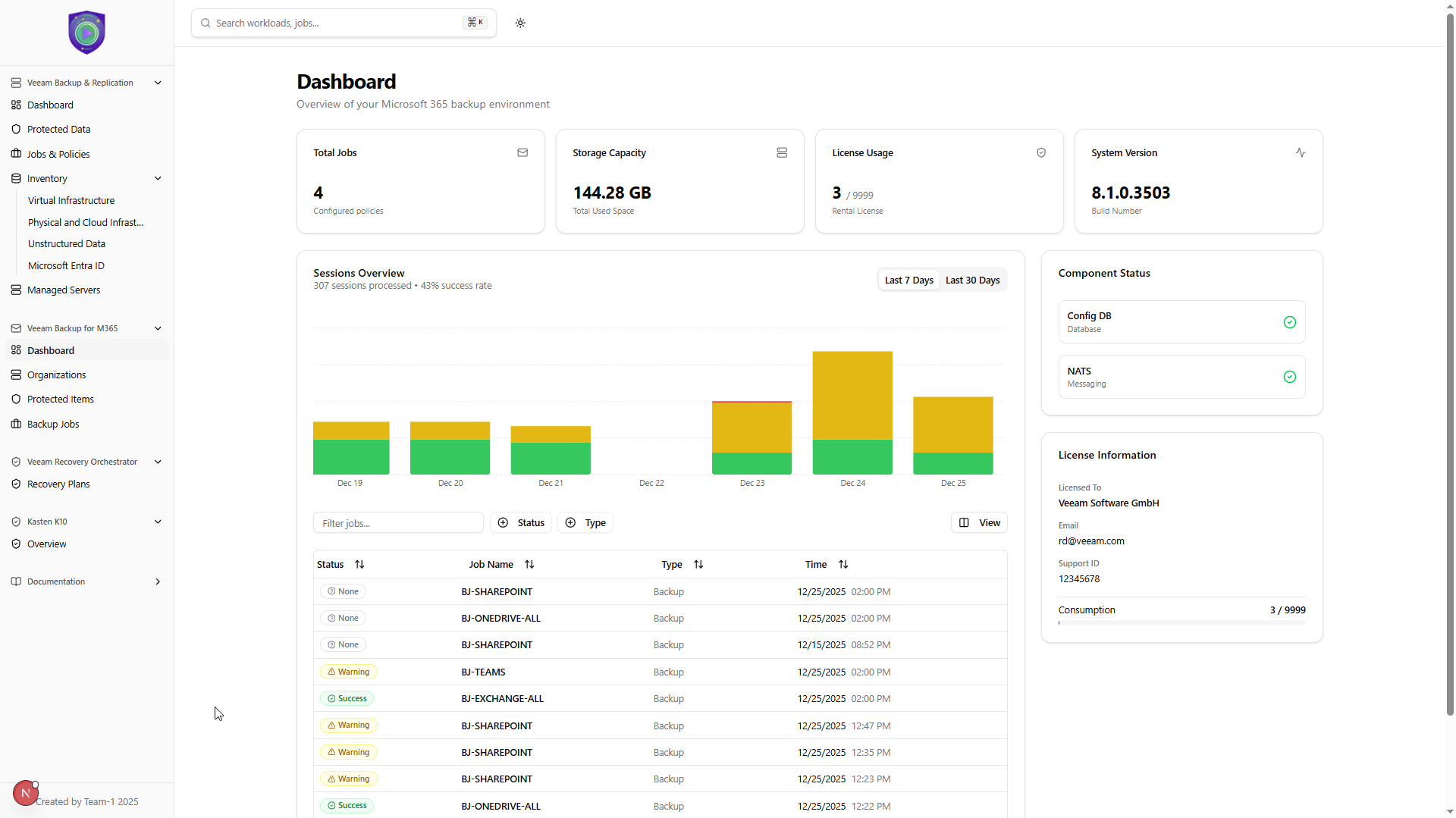The width and height of the screenshot is (1456, 818).
Task: Collapse the Inventory tree section
Action: click(158, 178)
